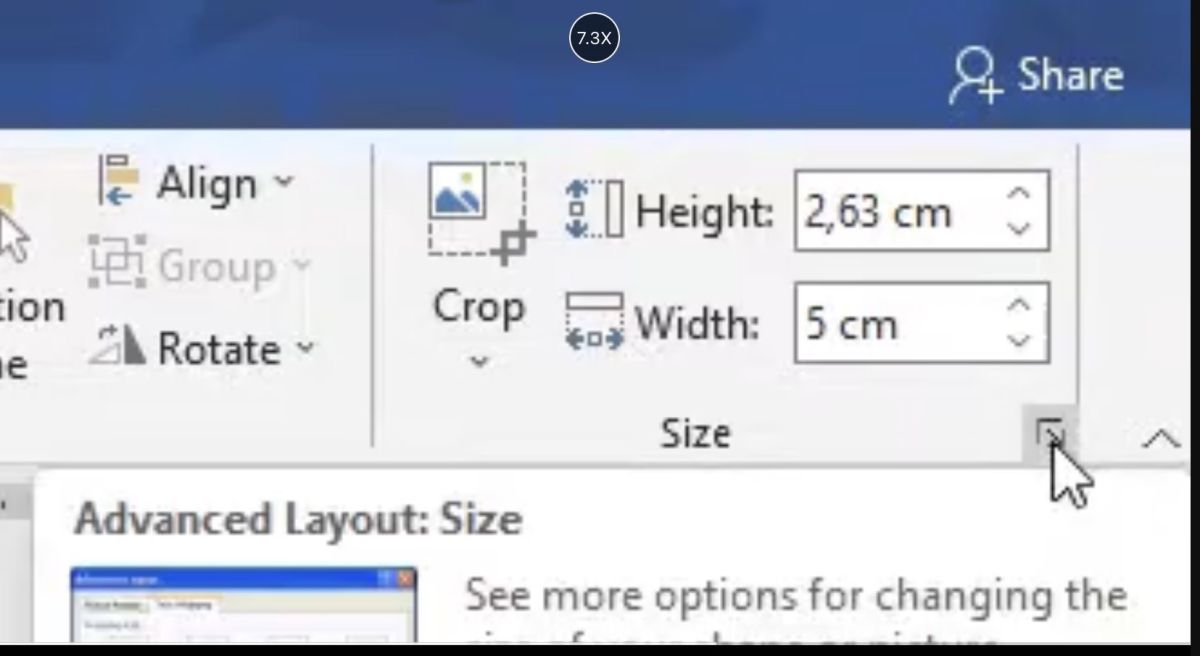Decrease Height with the down arrow
This screenshot has height=656, width=1200.
pyautogui.click(x=1019, y=230)
